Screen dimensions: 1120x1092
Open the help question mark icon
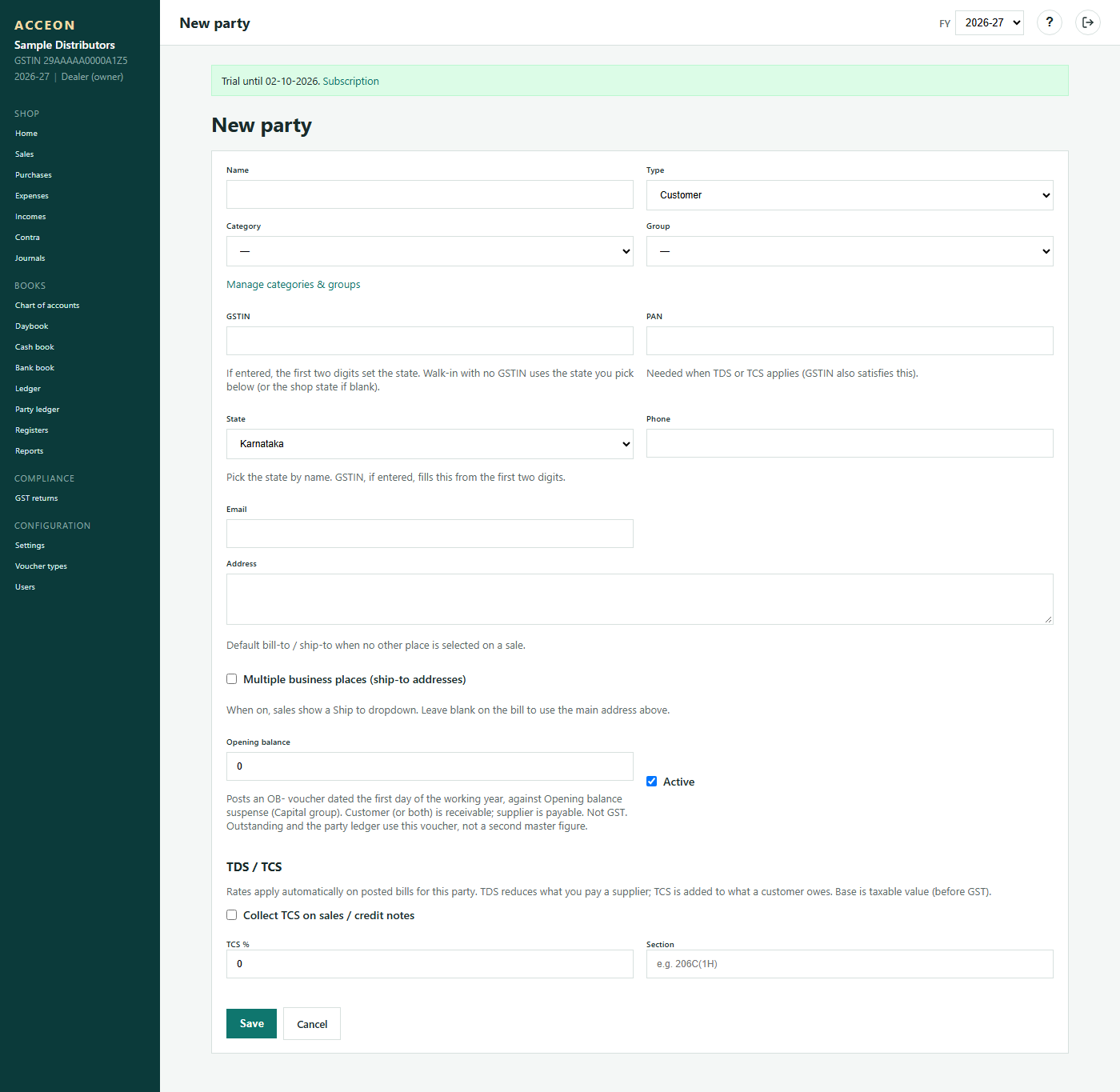click(1049, 22)
